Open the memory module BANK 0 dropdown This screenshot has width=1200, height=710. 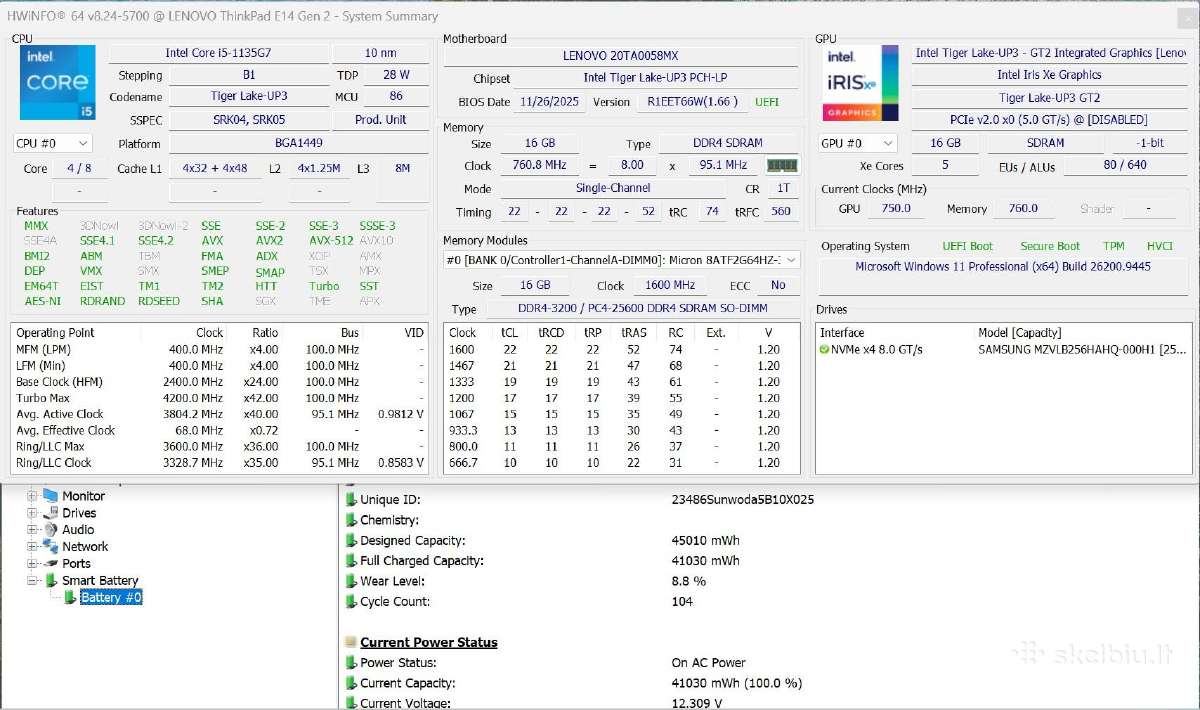click(x=622, y=260)
